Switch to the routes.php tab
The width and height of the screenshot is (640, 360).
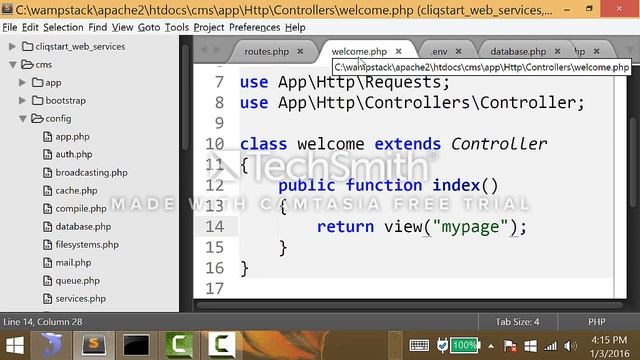click(267, 51)
